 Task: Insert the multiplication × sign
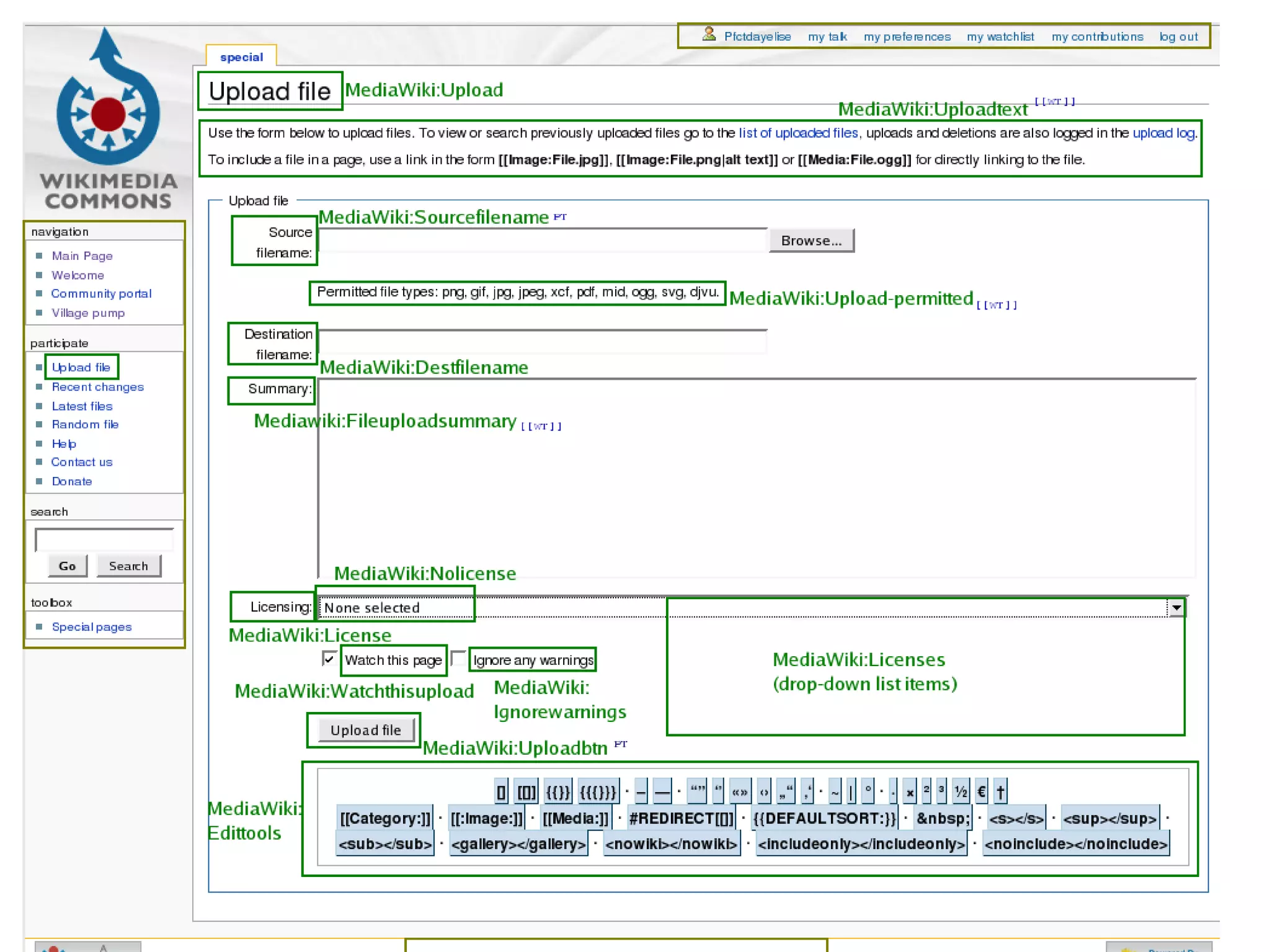[x=910, y=792]
